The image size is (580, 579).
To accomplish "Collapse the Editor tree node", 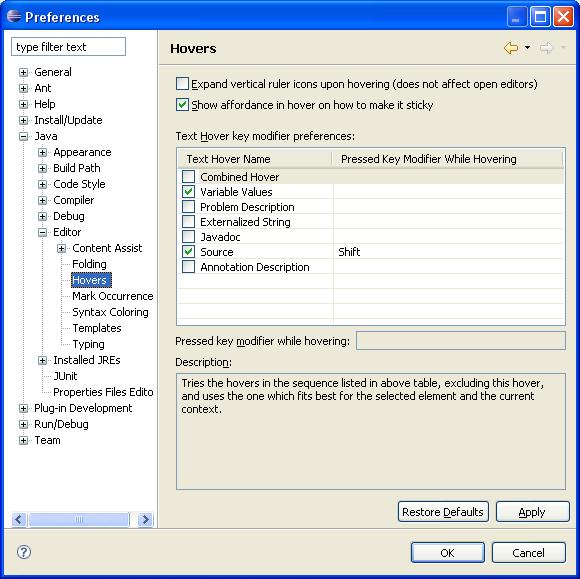I will 43,232.
